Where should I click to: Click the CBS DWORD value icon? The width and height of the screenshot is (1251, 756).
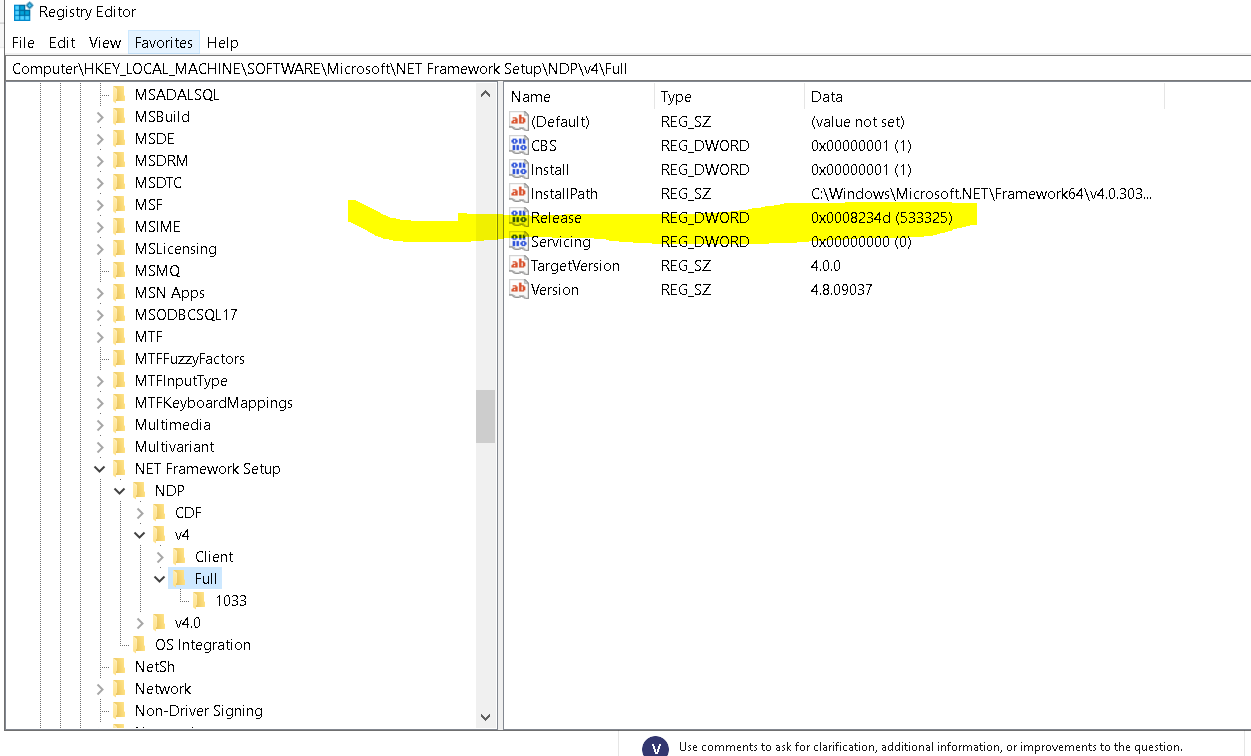[x=518, y=146]
